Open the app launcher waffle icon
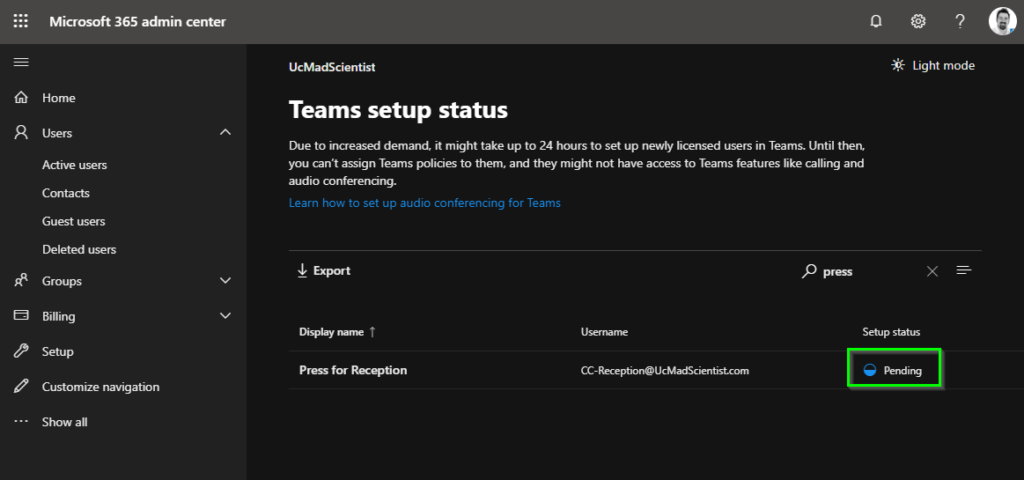 (21, 22)
